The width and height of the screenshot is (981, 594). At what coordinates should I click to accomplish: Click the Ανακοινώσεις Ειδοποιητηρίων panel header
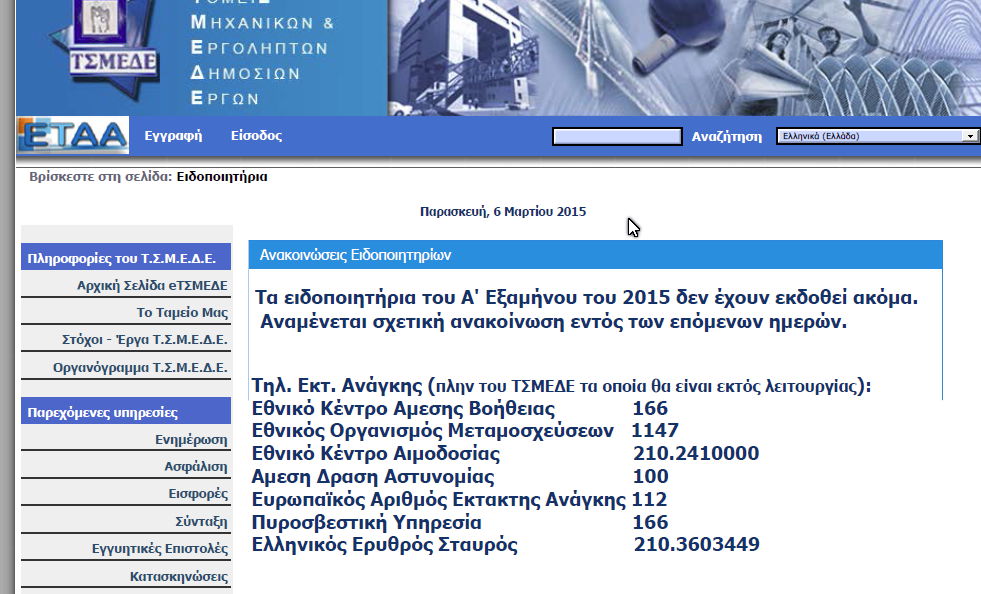pos(595,255)
